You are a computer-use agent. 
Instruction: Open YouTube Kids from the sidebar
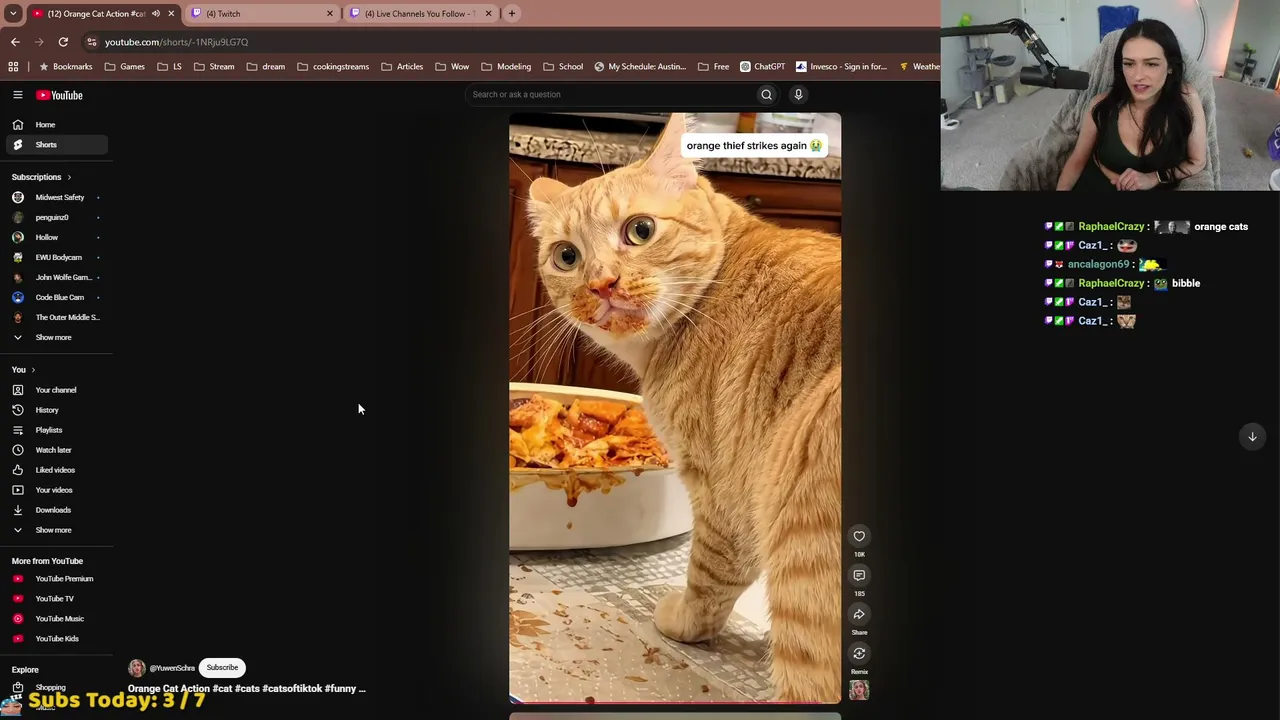(55, 639)
